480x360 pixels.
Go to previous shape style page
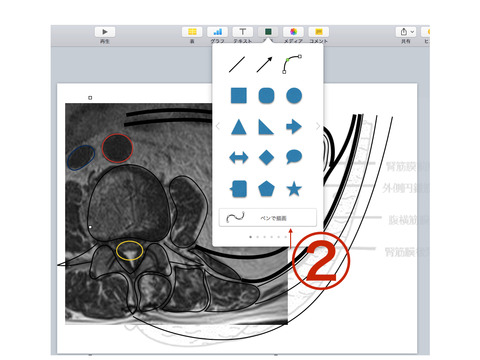pos(218,126)
